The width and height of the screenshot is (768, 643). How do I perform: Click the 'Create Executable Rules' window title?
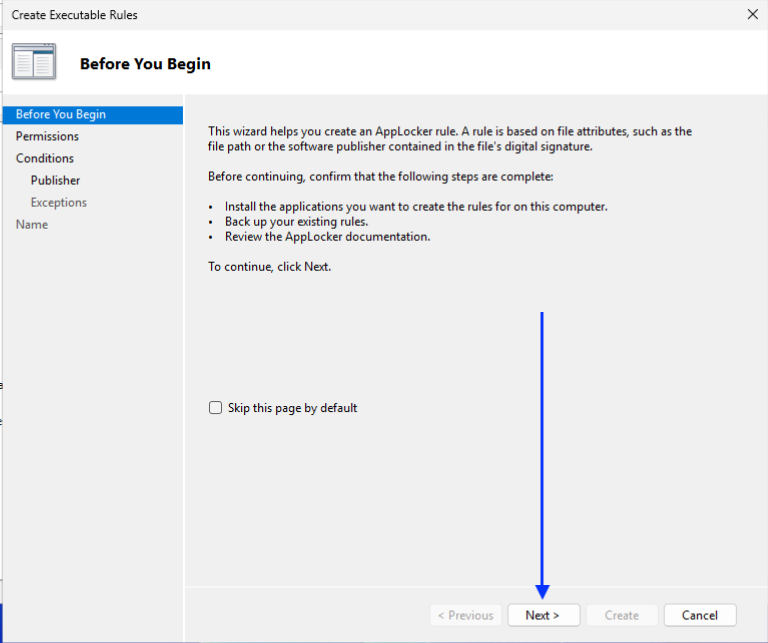pos(74,15)
